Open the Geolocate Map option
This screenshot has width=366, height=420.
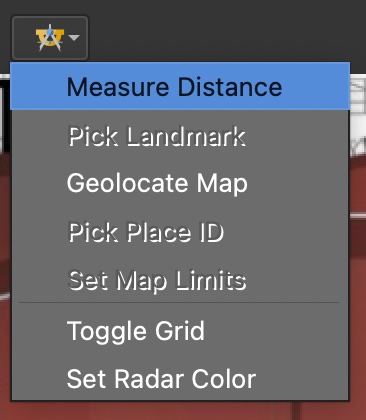coord(180,183)
